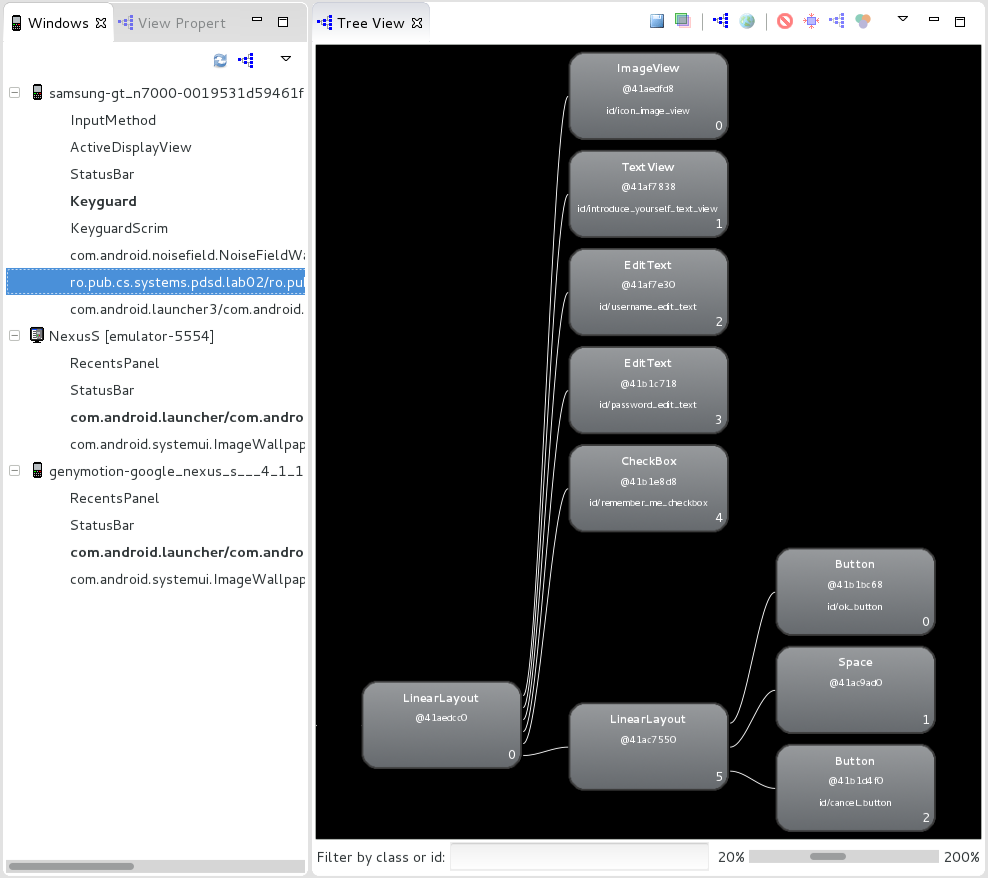Select the Space @41ac9ad0 node
The image size is (988, 878).
pos(855,690)
